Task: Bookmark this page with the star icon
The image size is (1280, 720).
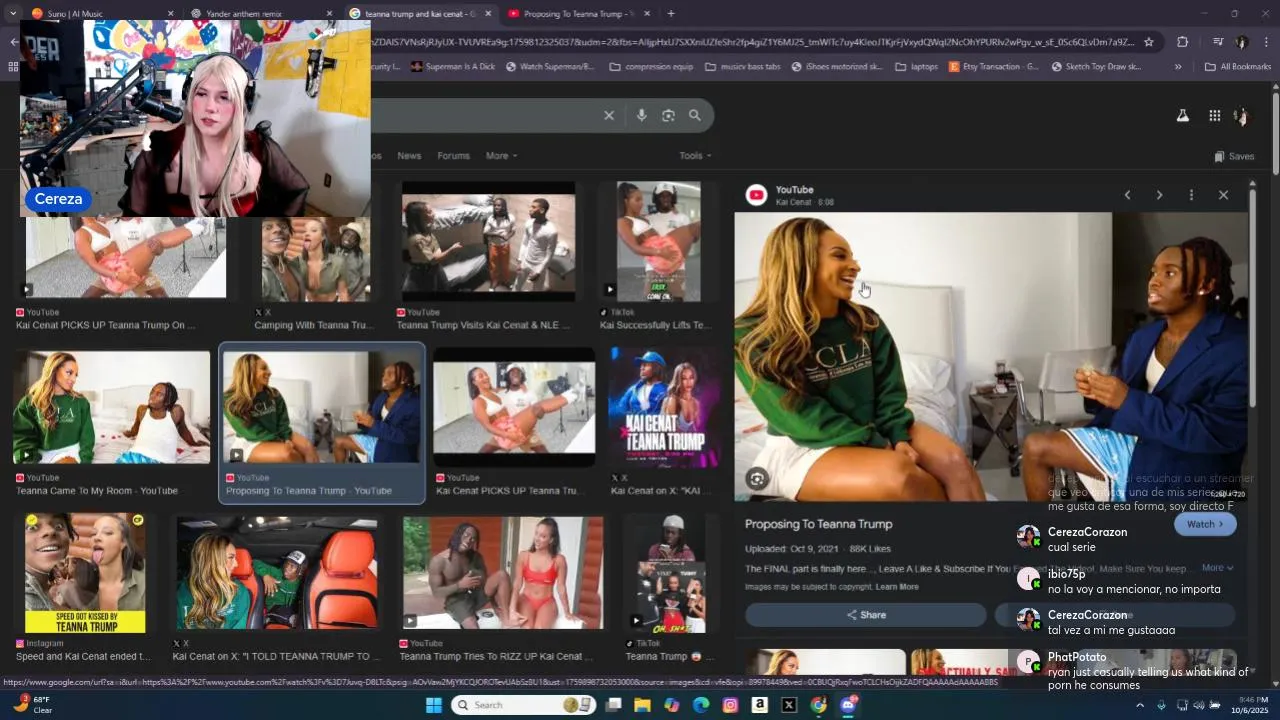Action: pyautogui.click(x=1149, y=42)
